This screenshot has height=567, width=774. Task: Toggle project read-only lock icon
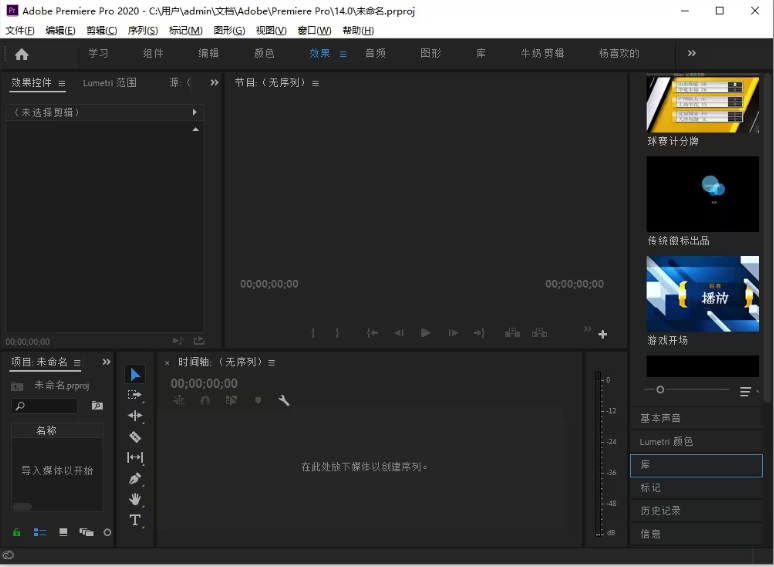[16, 532]
